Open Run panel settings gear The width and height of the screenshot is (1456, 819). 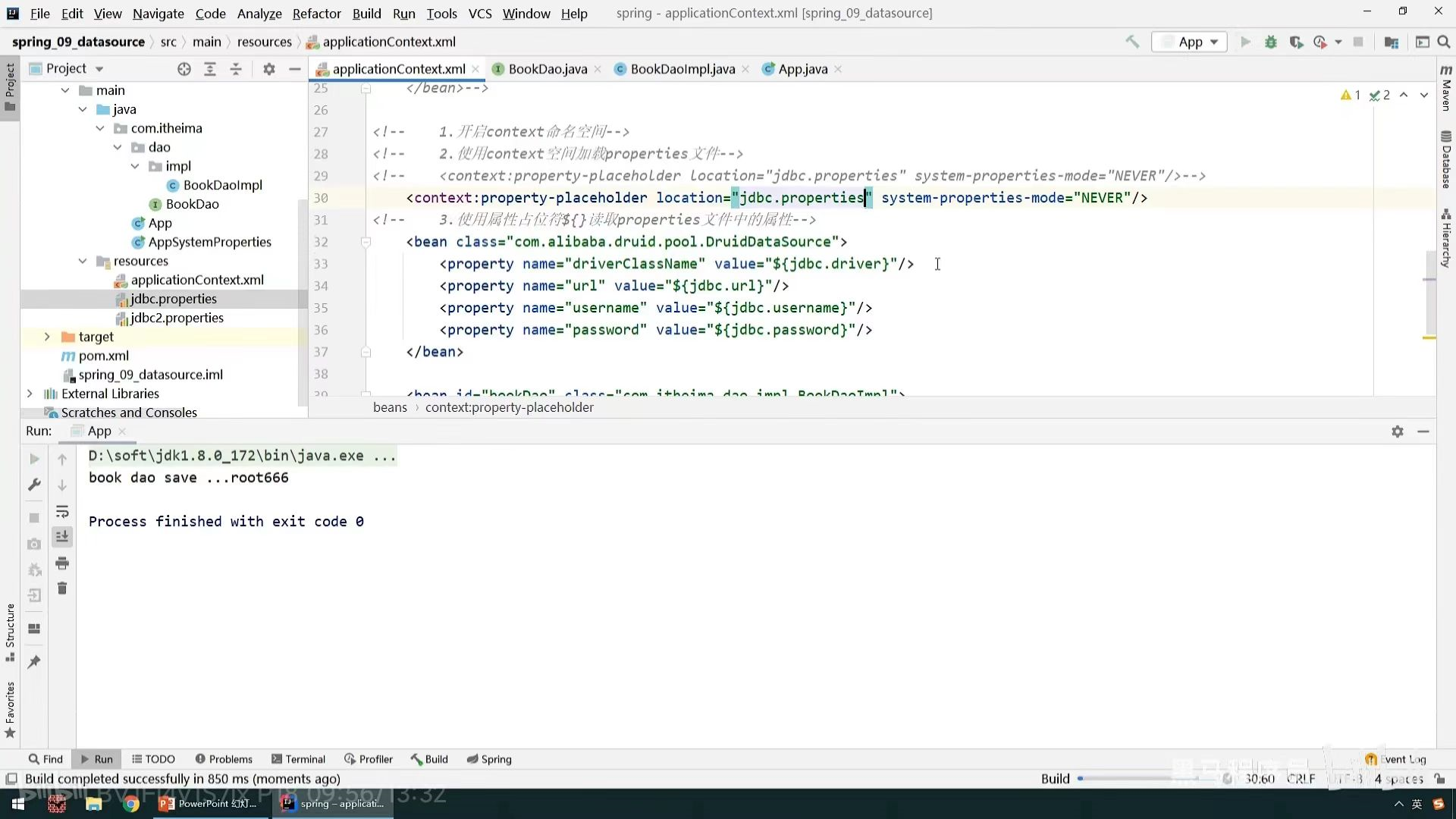coord(1398,431)
